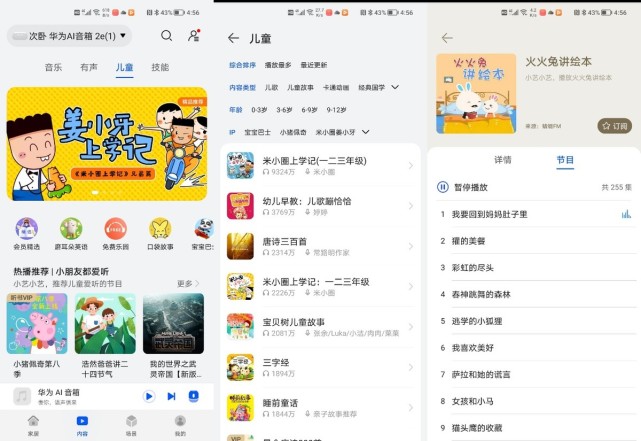Viewport: 641px width, 441px height.
Task: Open the 我的世界之武灵帝国 cover thumbnail
Action: point(173,323)
